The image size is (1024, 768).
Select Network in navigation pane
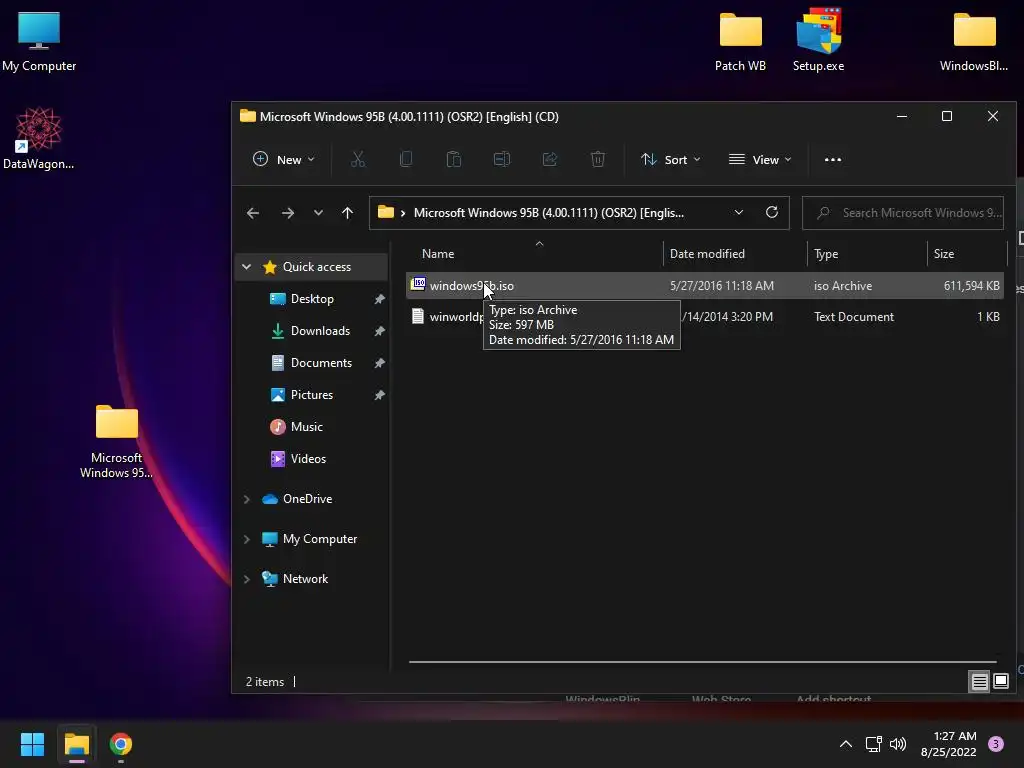pyautogui.click(x=305, y=579)
